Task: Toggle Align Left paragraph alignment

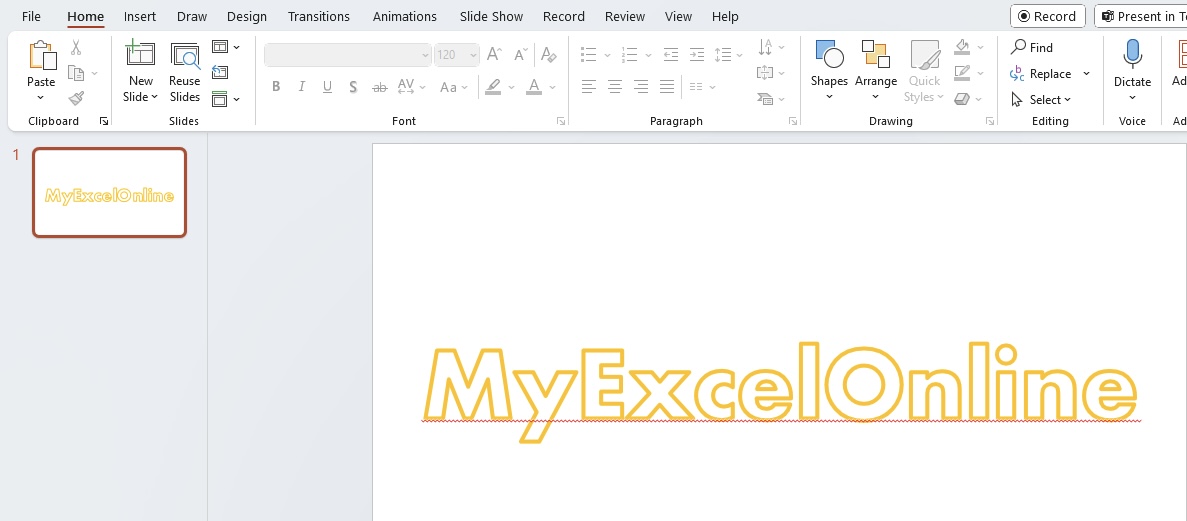Action: 589,87
